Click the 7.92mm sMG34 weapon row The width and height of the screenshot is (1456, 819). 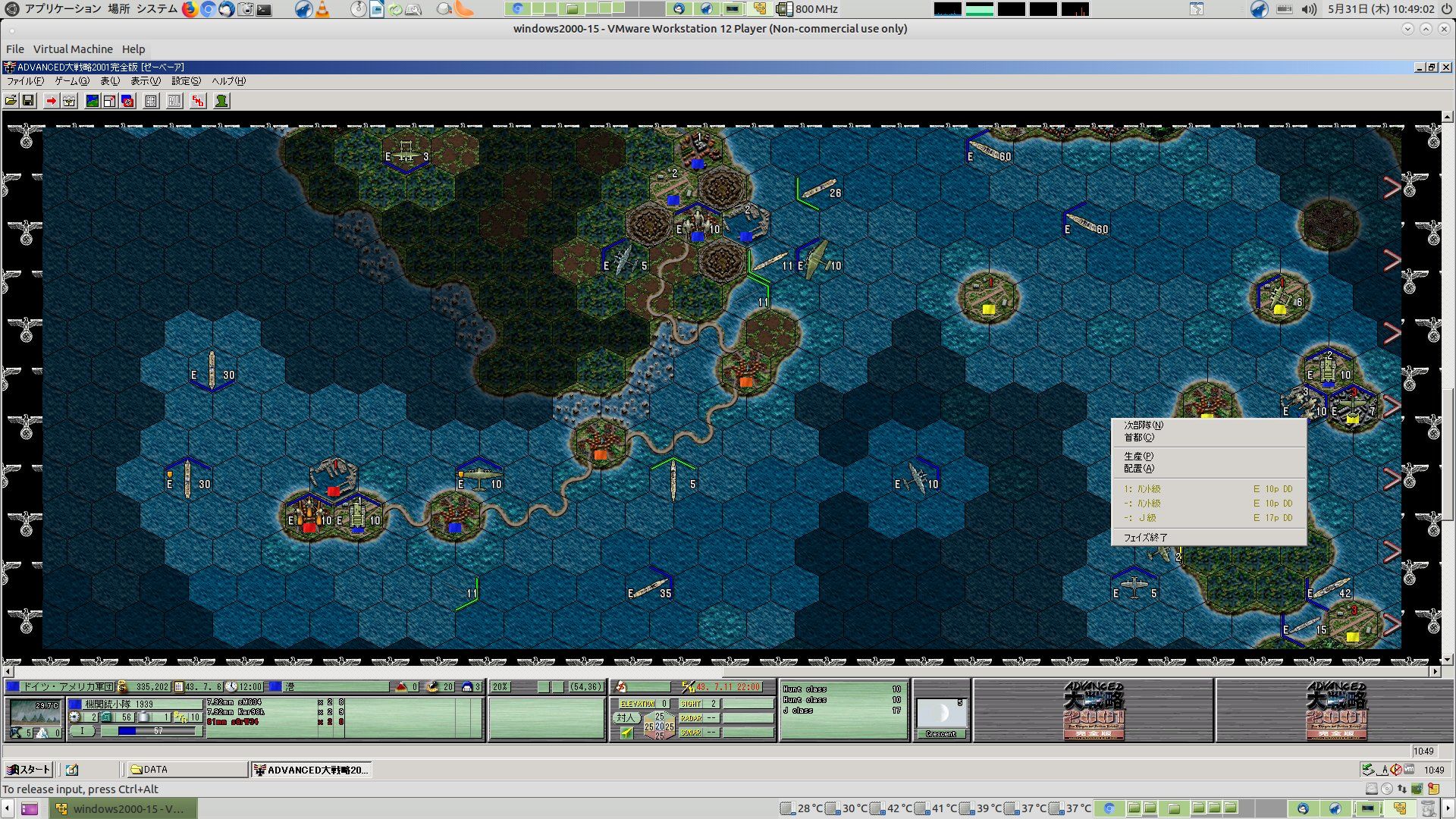point(276,702)
